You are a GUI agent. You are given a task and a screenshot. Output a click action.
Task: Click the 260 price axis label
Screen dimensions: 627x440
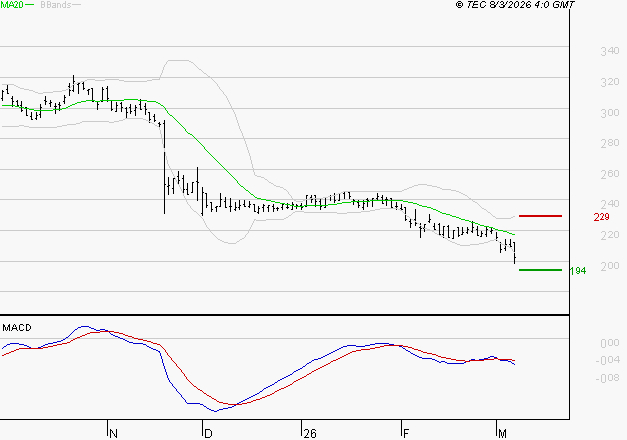click(610, 174)
